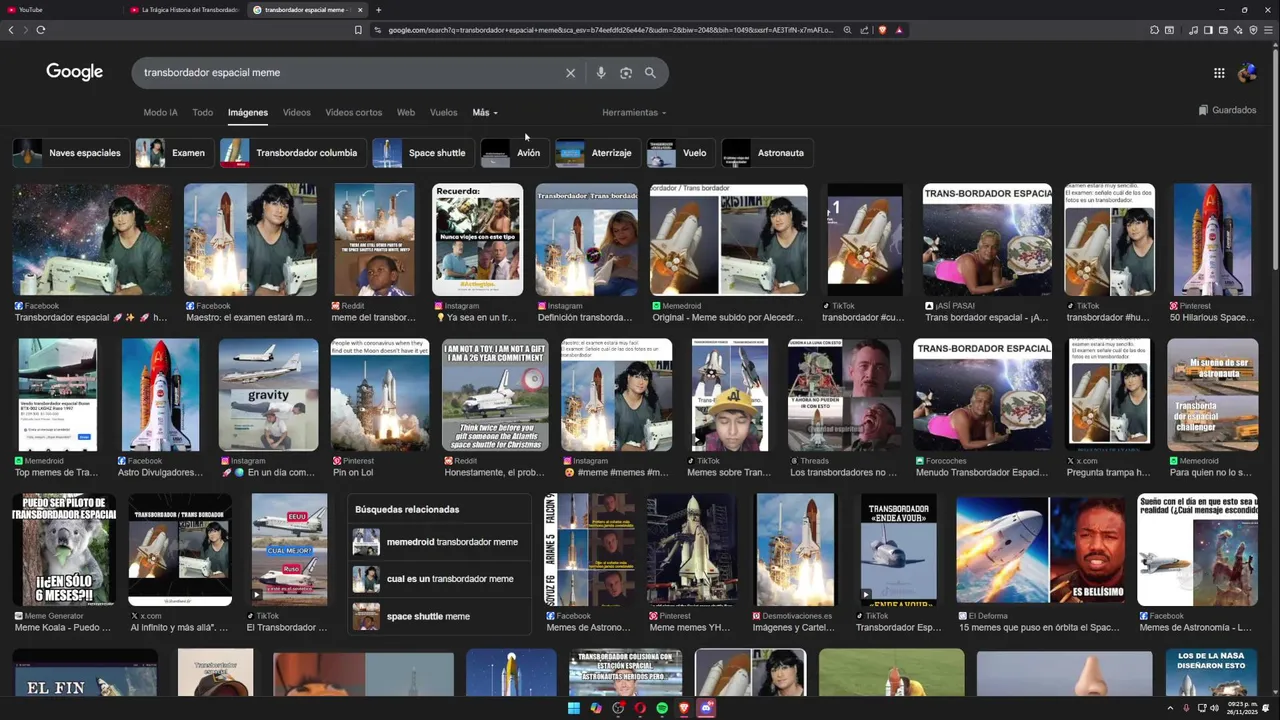Click the browser address bar URL
This screenshot has width=1280, height=720.
(610, 30)
